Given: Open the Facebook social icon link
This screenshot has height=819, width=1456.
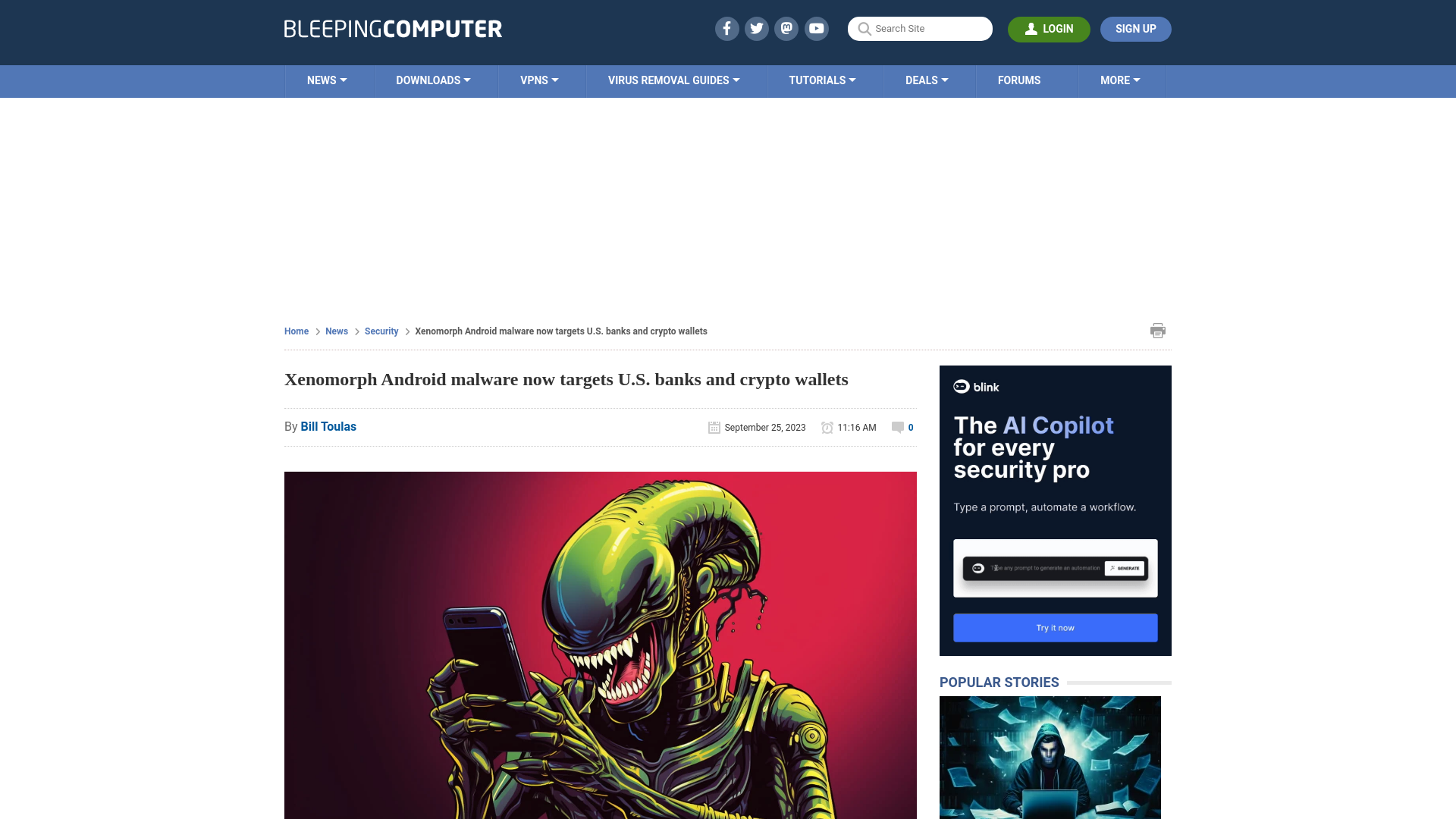Looking at the screenshot, I should (x=726, y=28).
